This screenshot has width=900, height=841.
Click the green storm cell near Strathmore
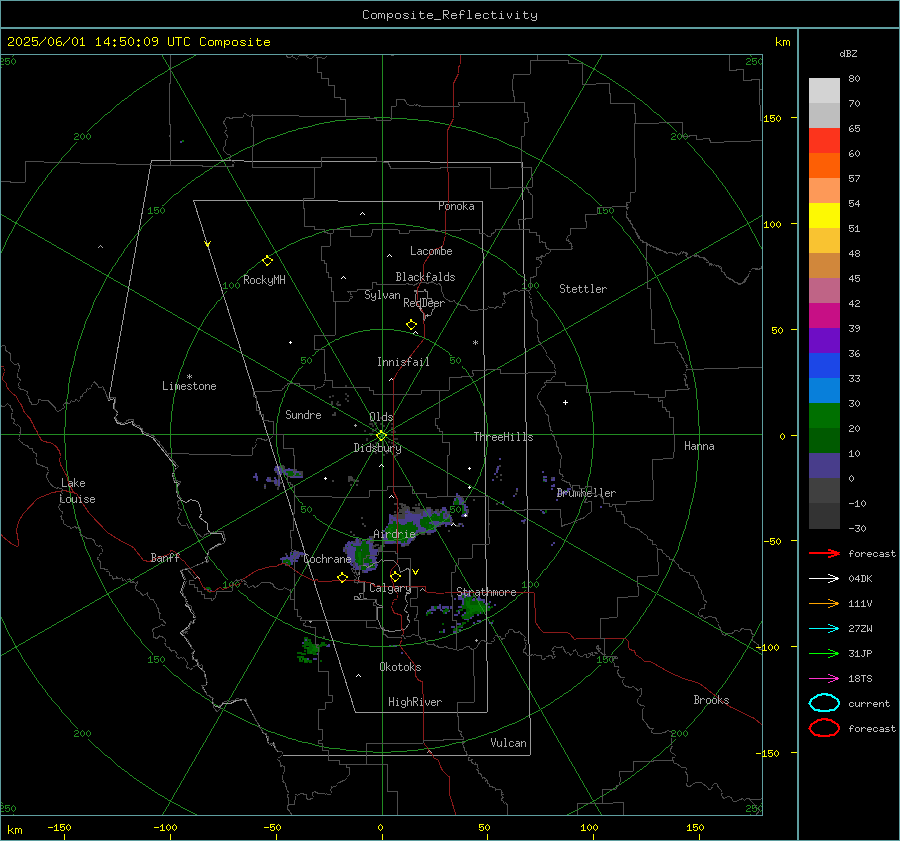(474, 606)
